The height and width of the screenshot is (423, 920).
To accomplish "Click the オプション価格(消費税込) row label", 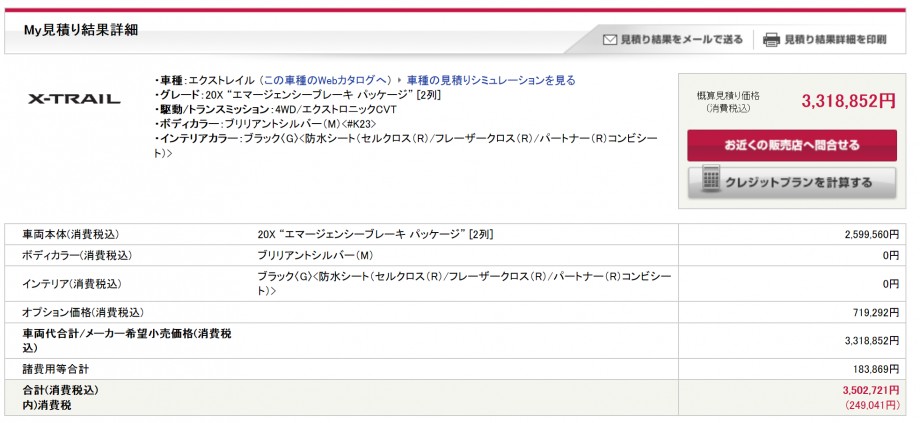I will pyautogui.click(x=83, y=312).
